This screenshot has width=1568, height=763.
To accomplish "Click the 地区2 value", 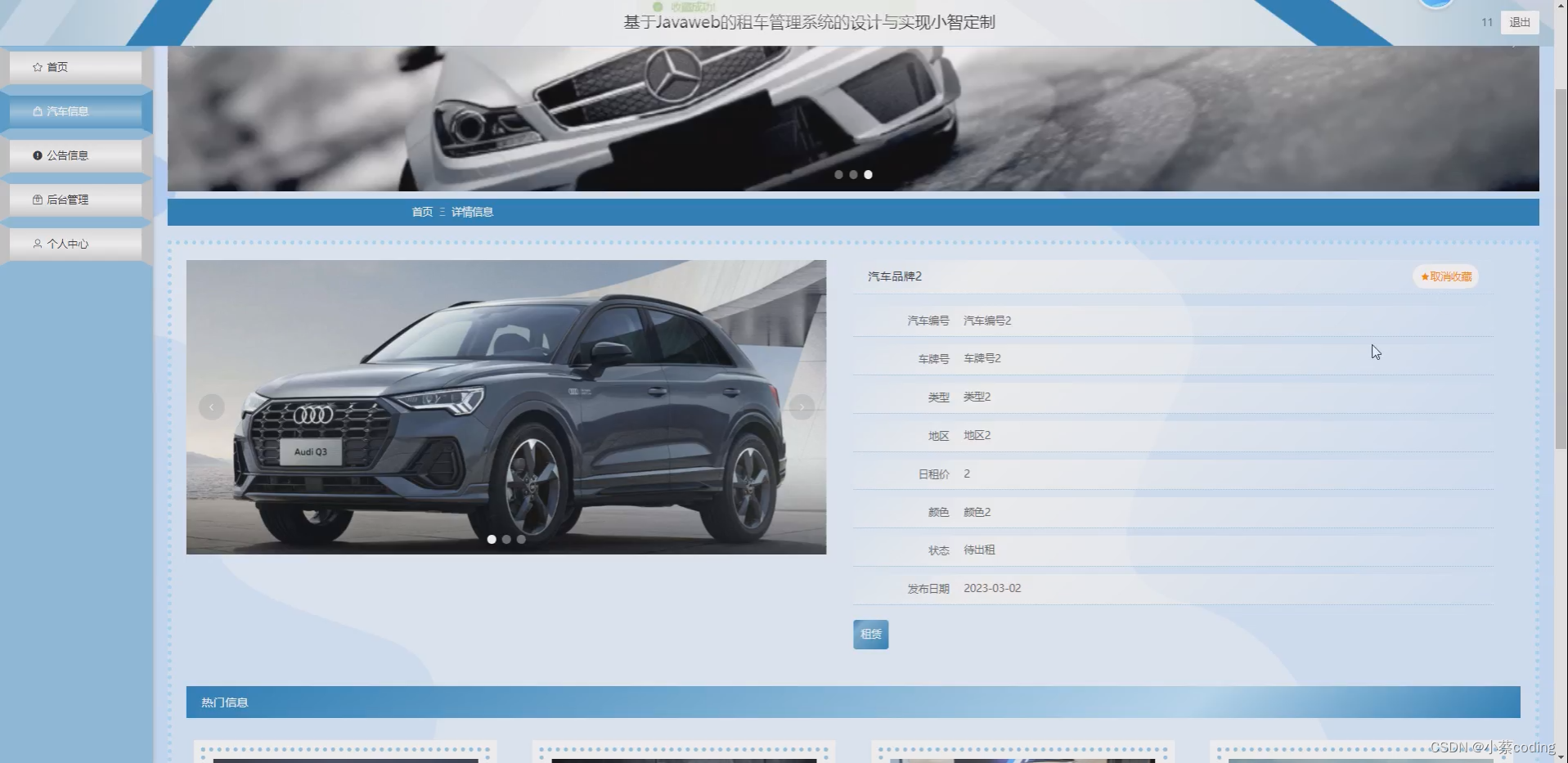I will (x=977, y=435).
